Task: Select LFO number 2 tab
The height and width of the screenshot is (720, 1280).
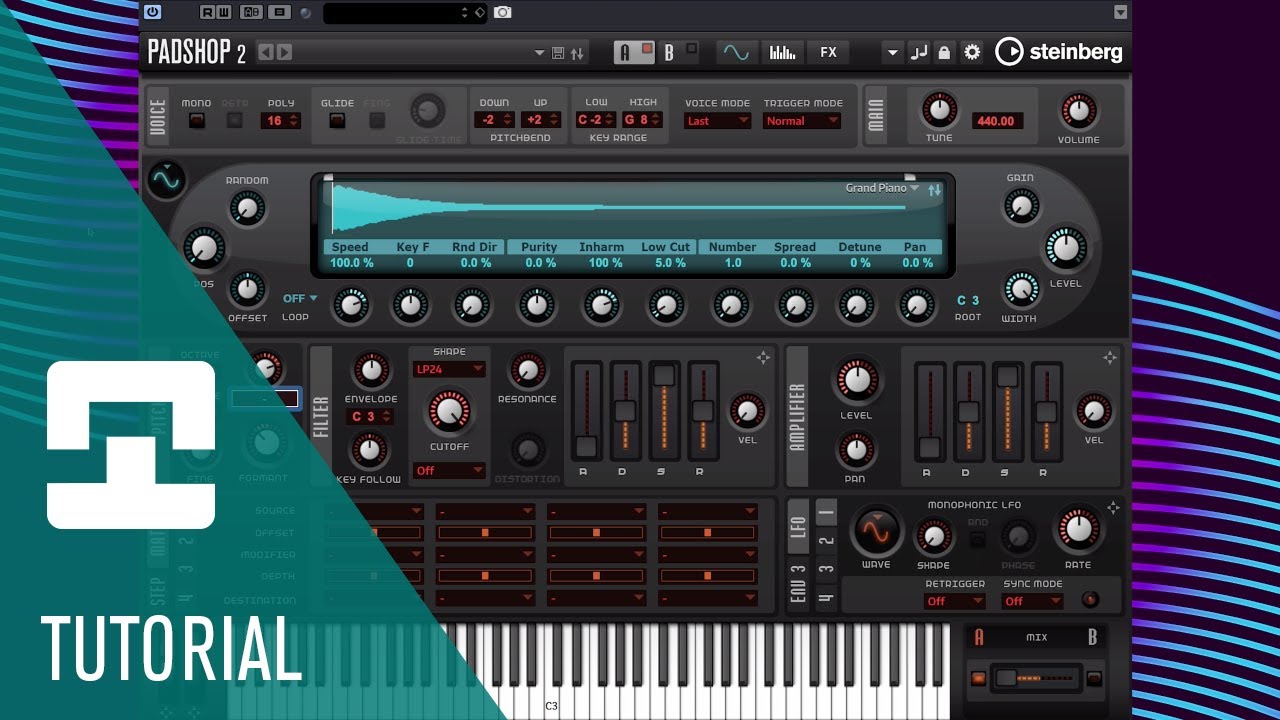Action: pos(826,541)
